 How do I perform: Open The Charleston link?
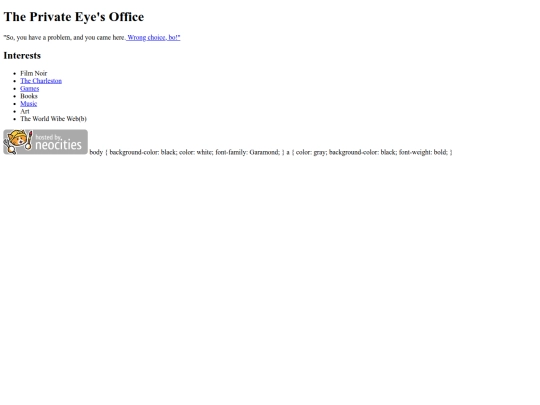click(41, 81)
